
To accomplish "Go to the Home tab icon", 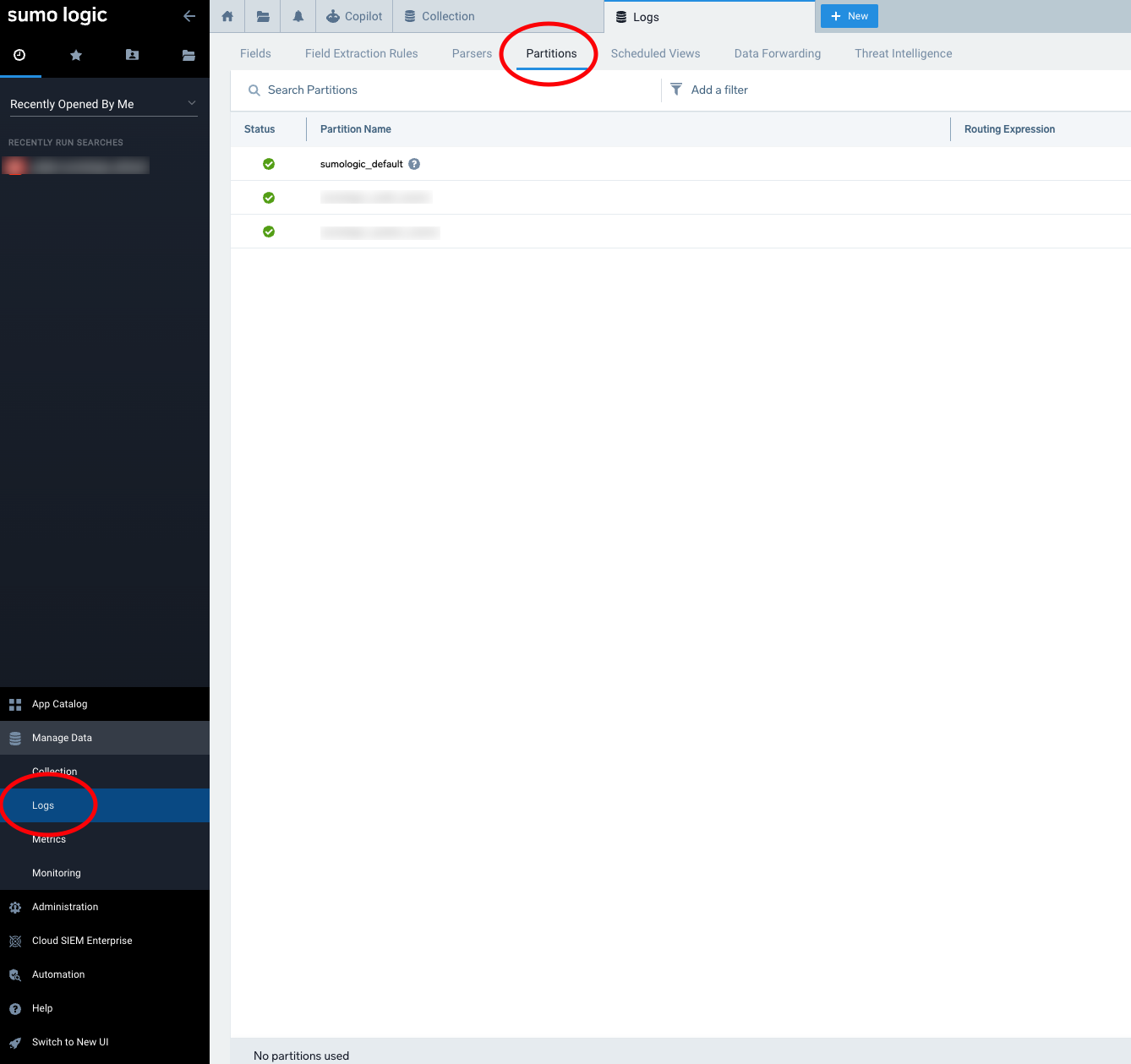I will [227, 16].
